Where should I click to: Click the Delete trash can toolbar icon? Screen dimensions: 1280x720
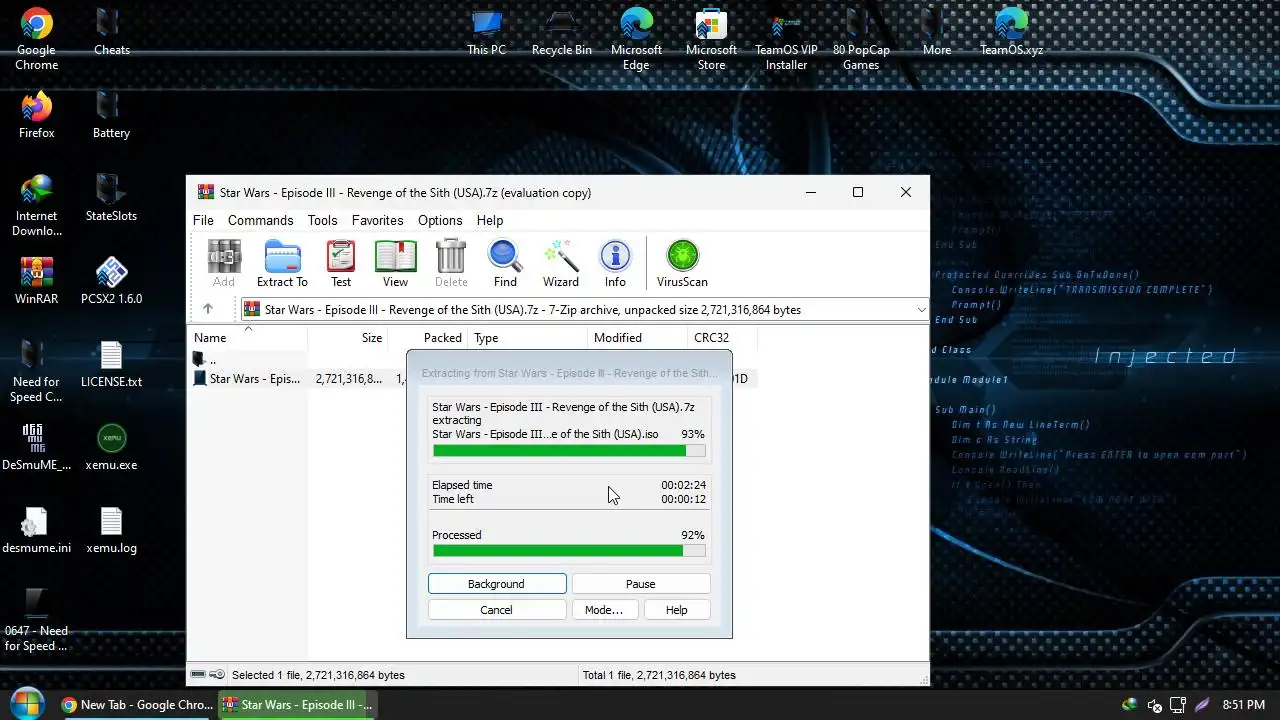451,264
